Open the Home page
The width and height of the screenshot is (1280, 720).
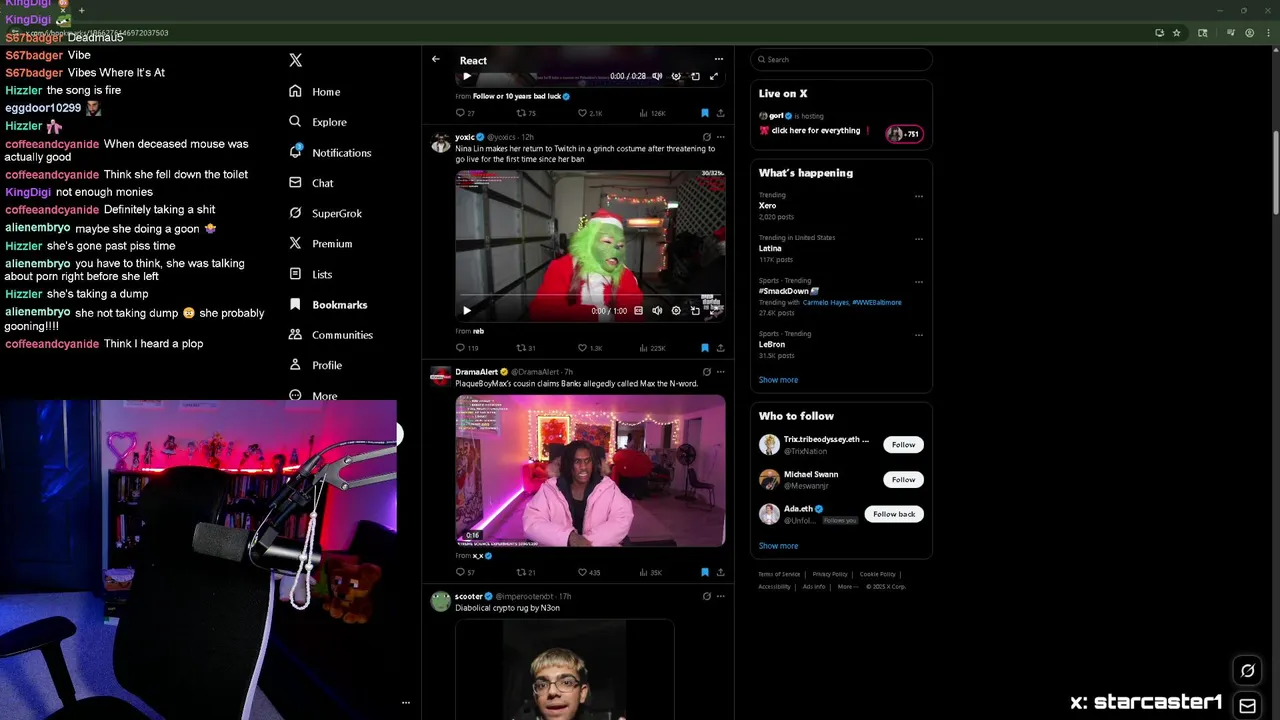(x=315, y=91)
